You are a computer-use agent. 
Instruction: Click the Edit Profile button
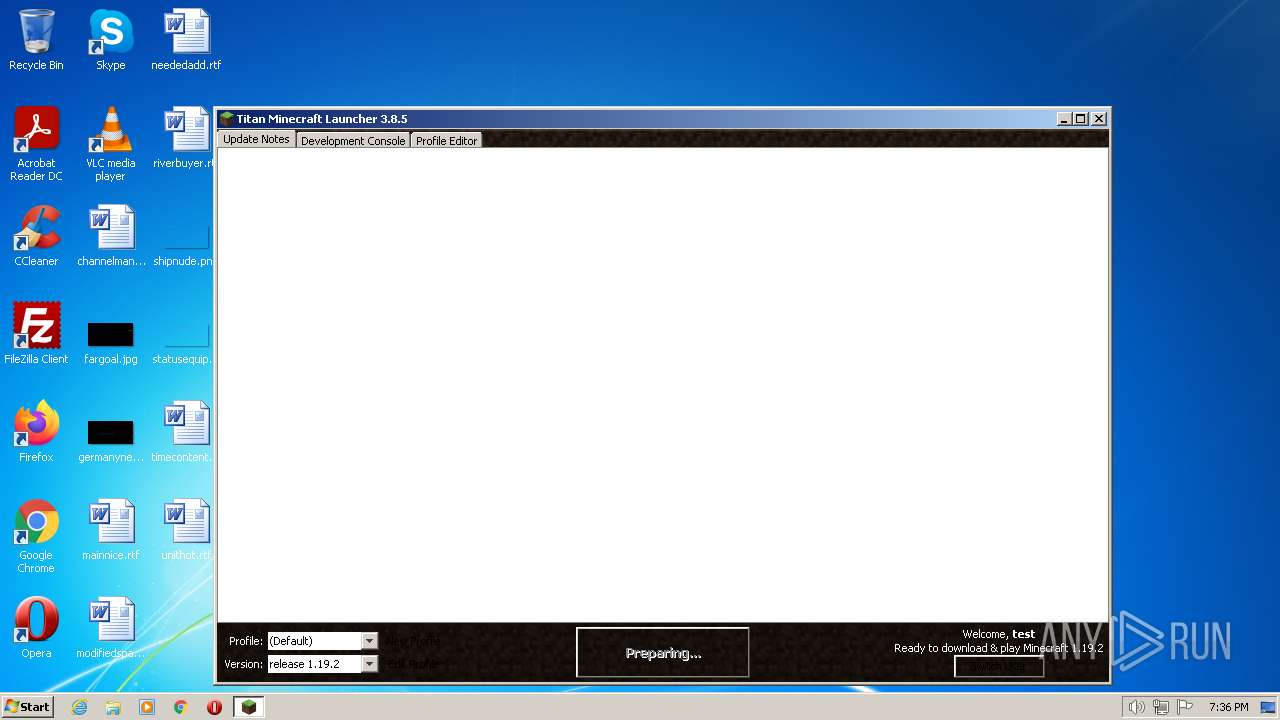412,664
